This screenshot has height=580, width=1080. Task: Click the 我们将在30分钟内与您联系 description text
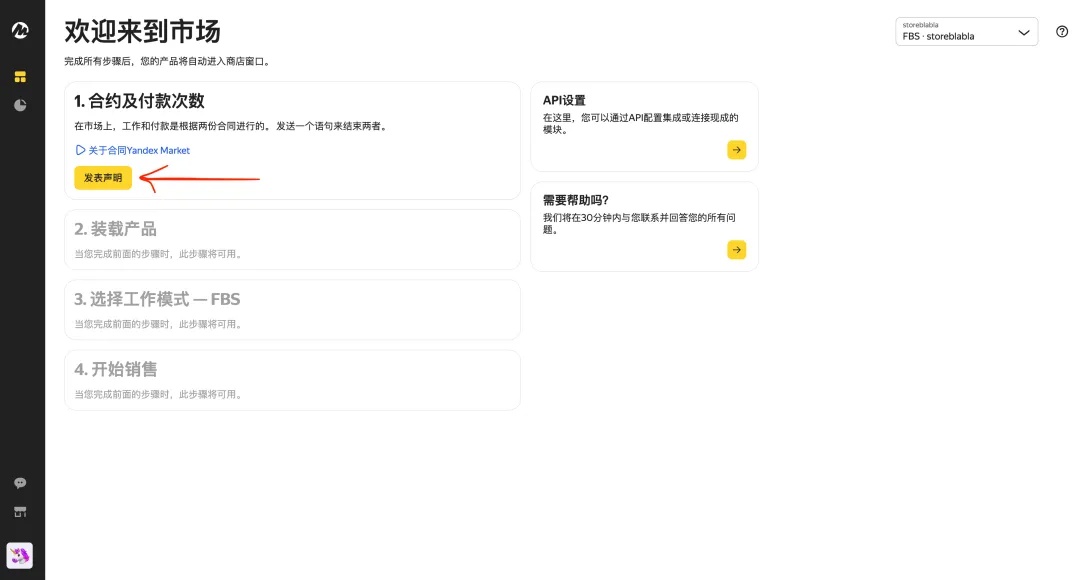coord(639,223)
